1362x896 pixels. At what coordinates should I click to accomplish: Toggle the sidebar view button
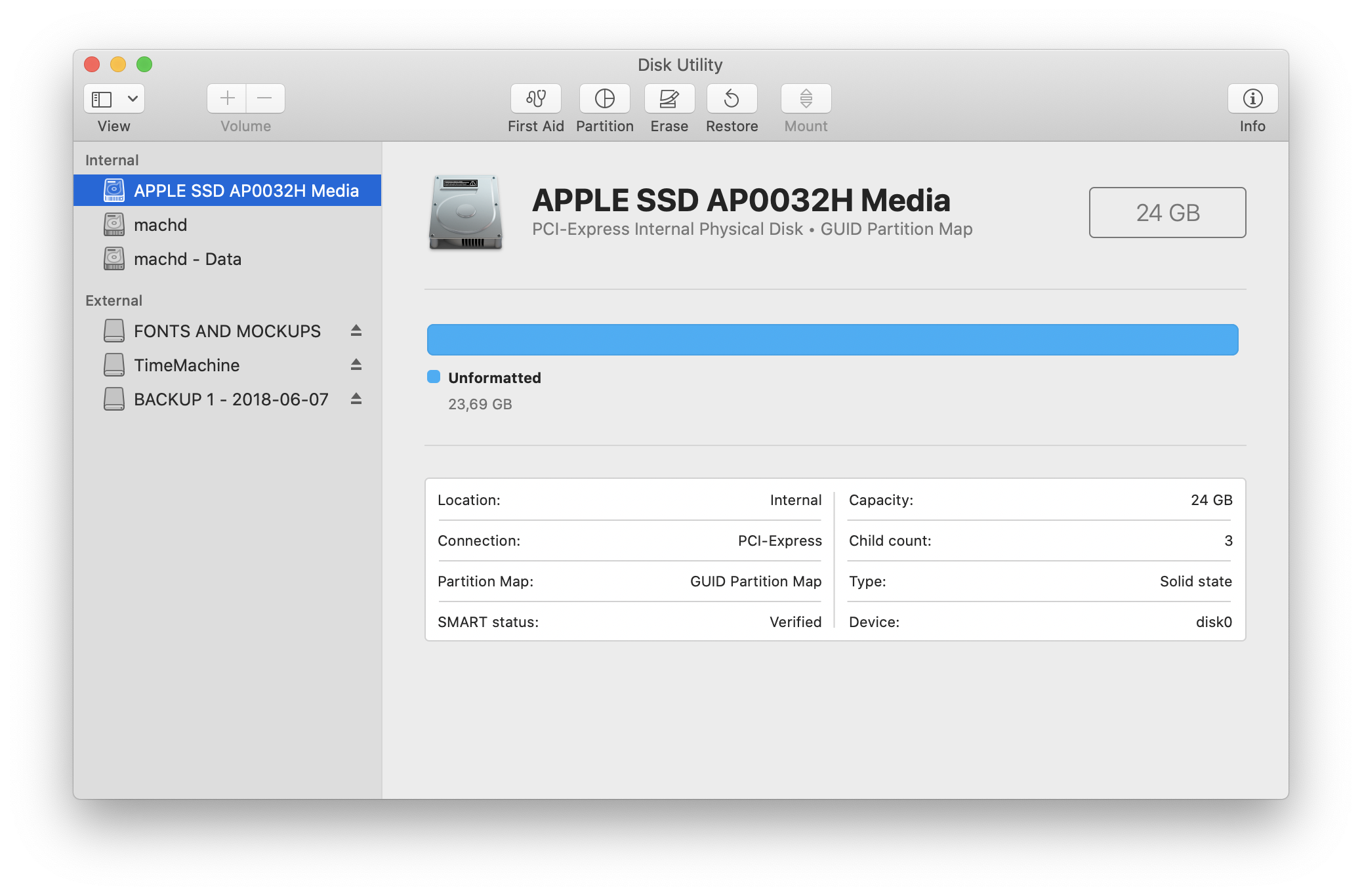pyautogui.click(x=102, y=98)
